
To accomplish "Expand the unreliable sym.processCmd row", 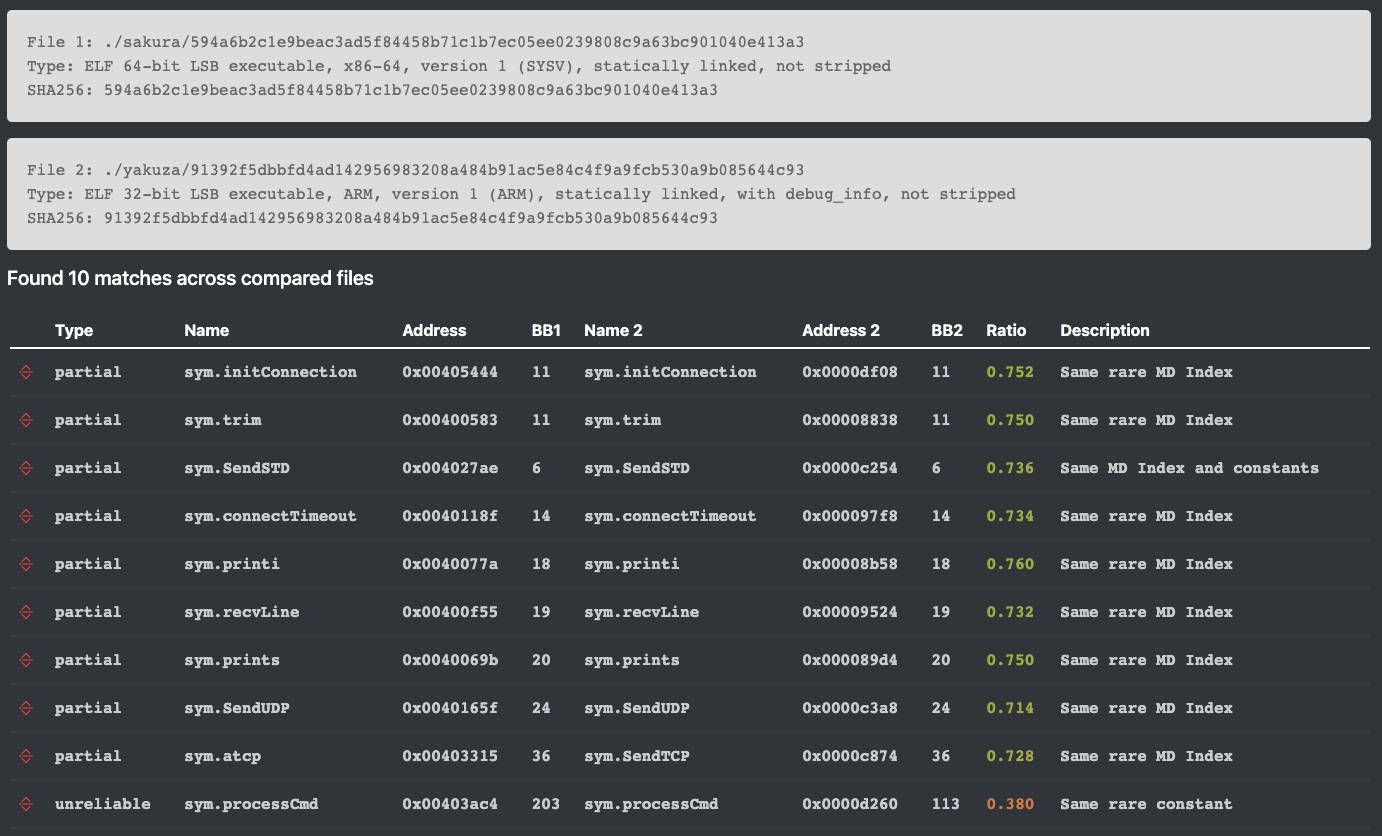I will (26, 804).
